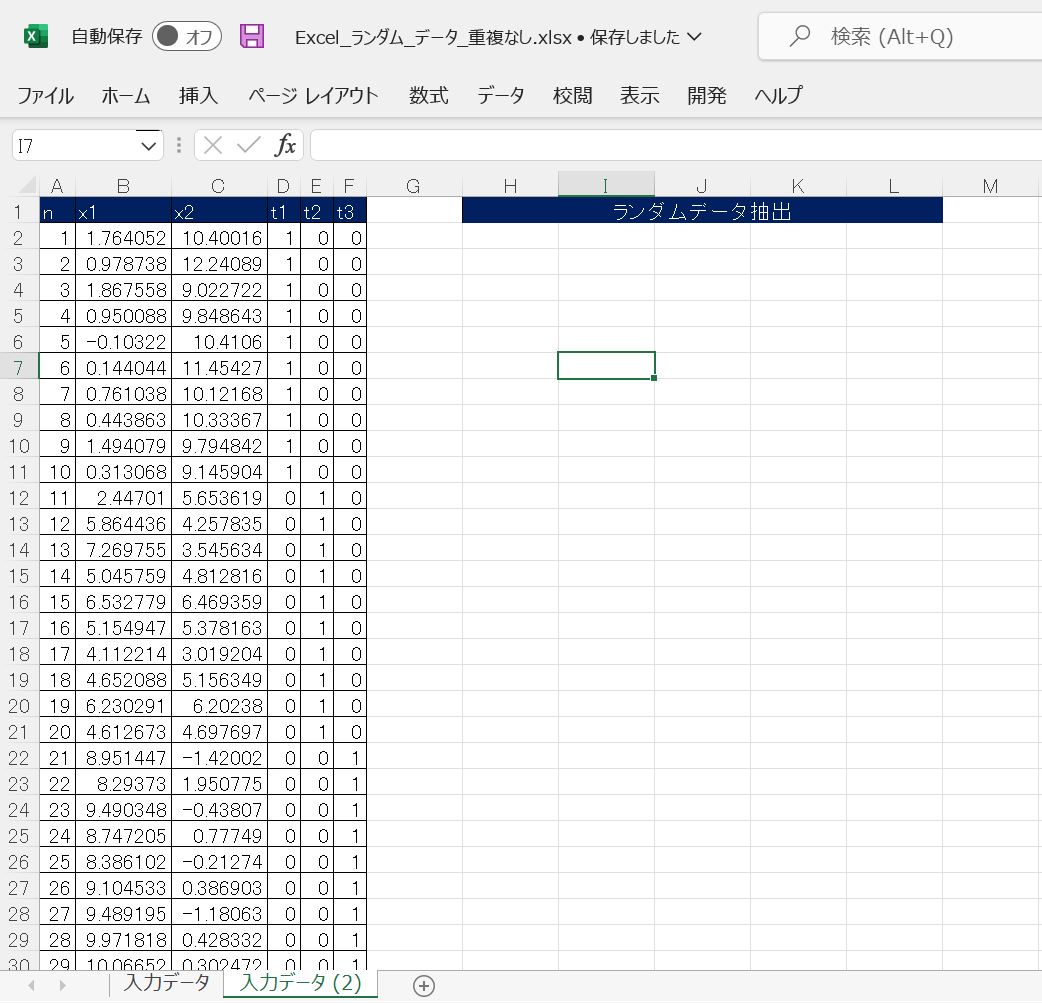Click the formula bar resize dots handle
The width and height of the screenshot is (1042, 1003).
(179, 145)
